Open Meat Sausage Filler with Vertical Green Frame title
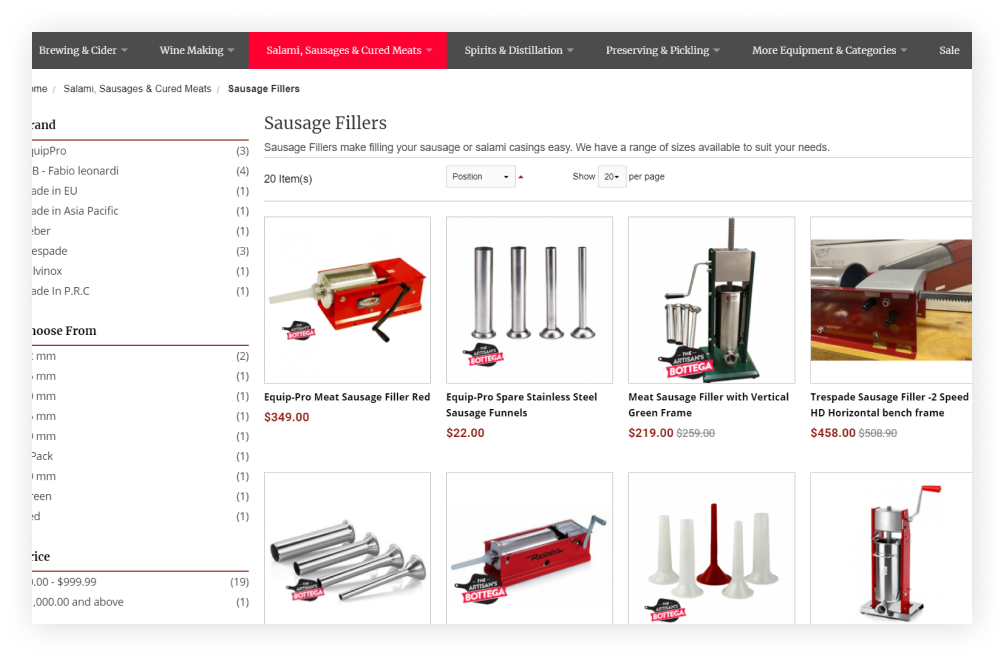1008x660 pixels. pos(708,405)
